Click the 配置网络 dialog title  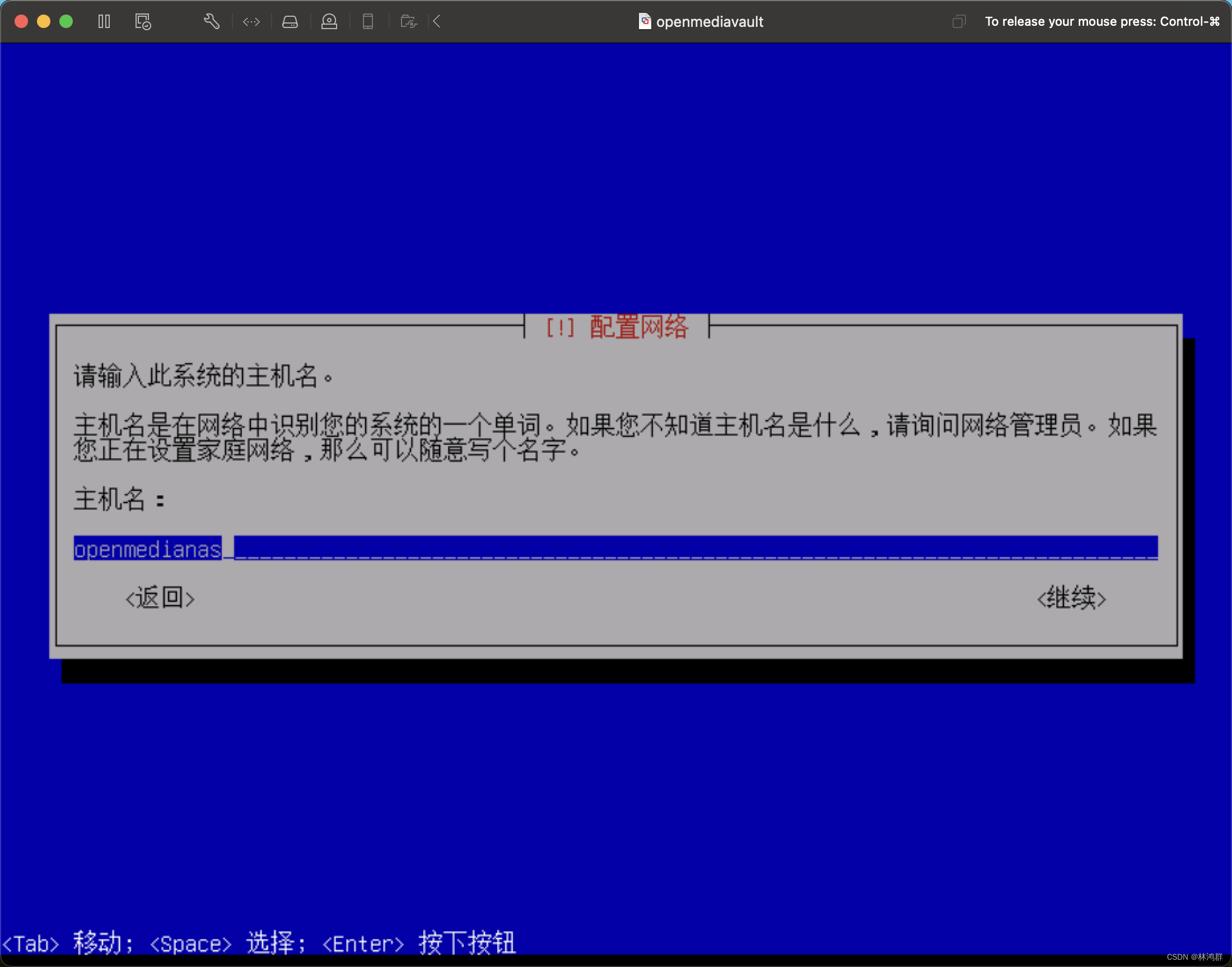[x=638, y=327]
